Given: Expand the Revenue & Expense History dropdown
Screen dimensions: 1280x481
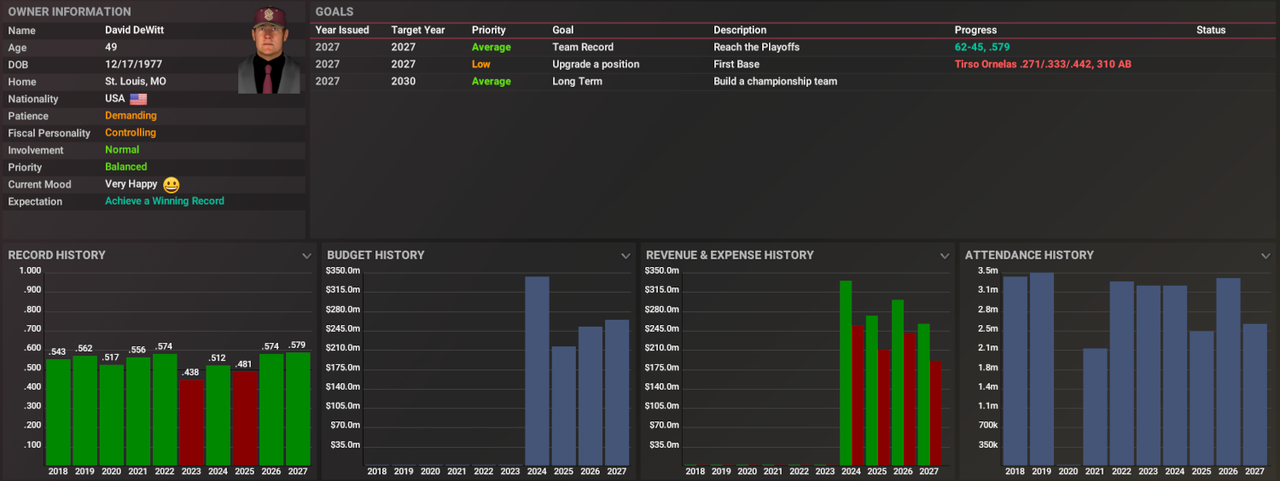Looking at the screenshot, I should pos(944,256).
